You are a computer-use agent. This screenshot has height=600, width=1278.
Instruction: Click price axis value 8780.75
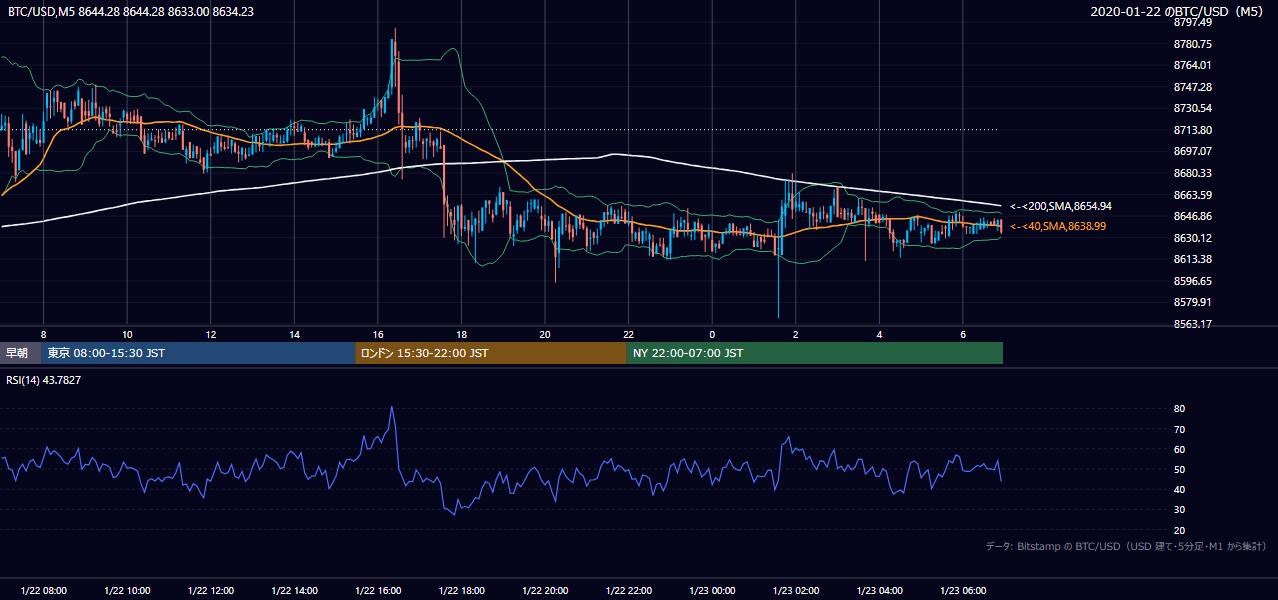tap(1193, 44)
